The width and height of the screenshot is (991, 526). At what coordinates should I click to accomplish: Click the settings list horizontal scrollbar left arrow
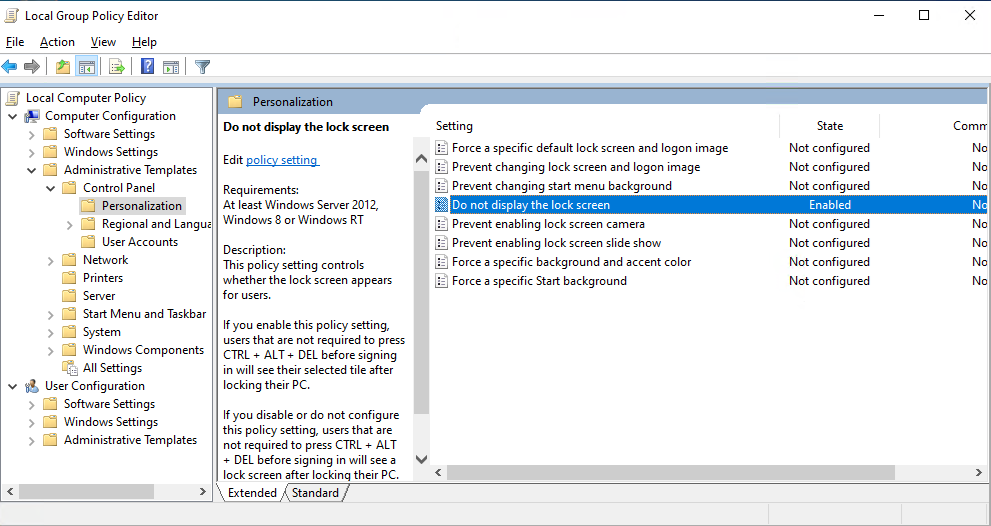pyautogui.click(x=439, y=472)
